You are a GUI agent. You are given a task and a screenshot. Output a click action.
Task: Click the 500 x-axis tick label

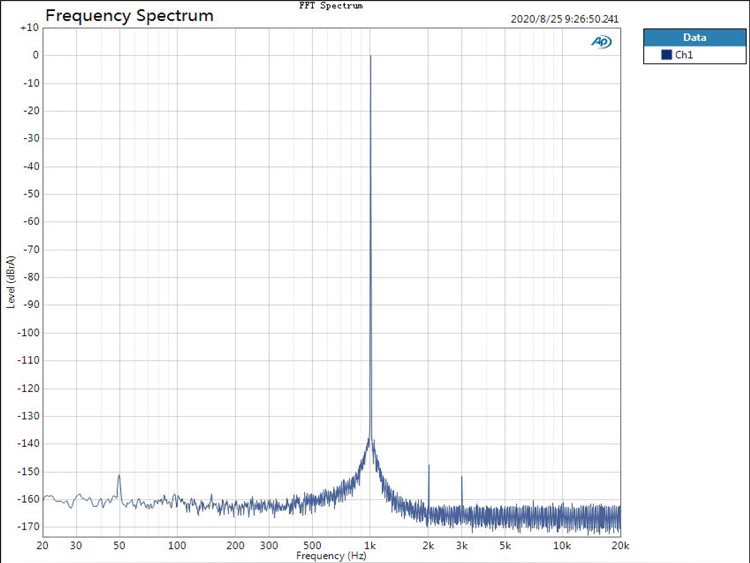pos(312,546)
